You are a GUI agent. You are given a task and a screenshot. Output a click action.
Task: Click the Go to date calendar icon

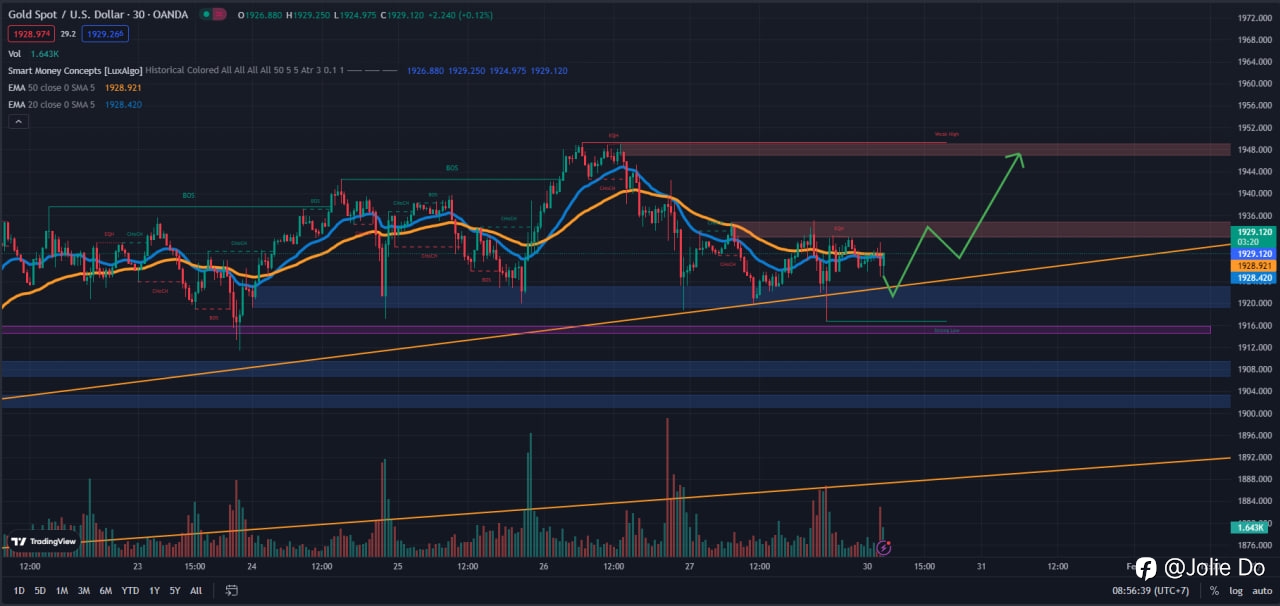(x=231, y=591)
